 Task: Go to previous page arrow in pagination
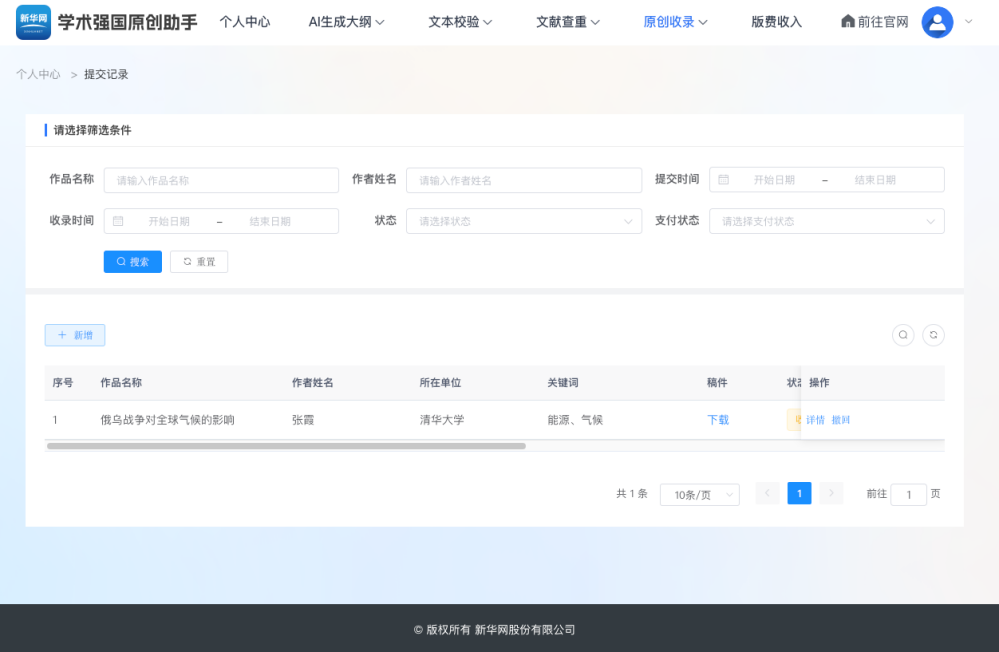pos(767,493)
